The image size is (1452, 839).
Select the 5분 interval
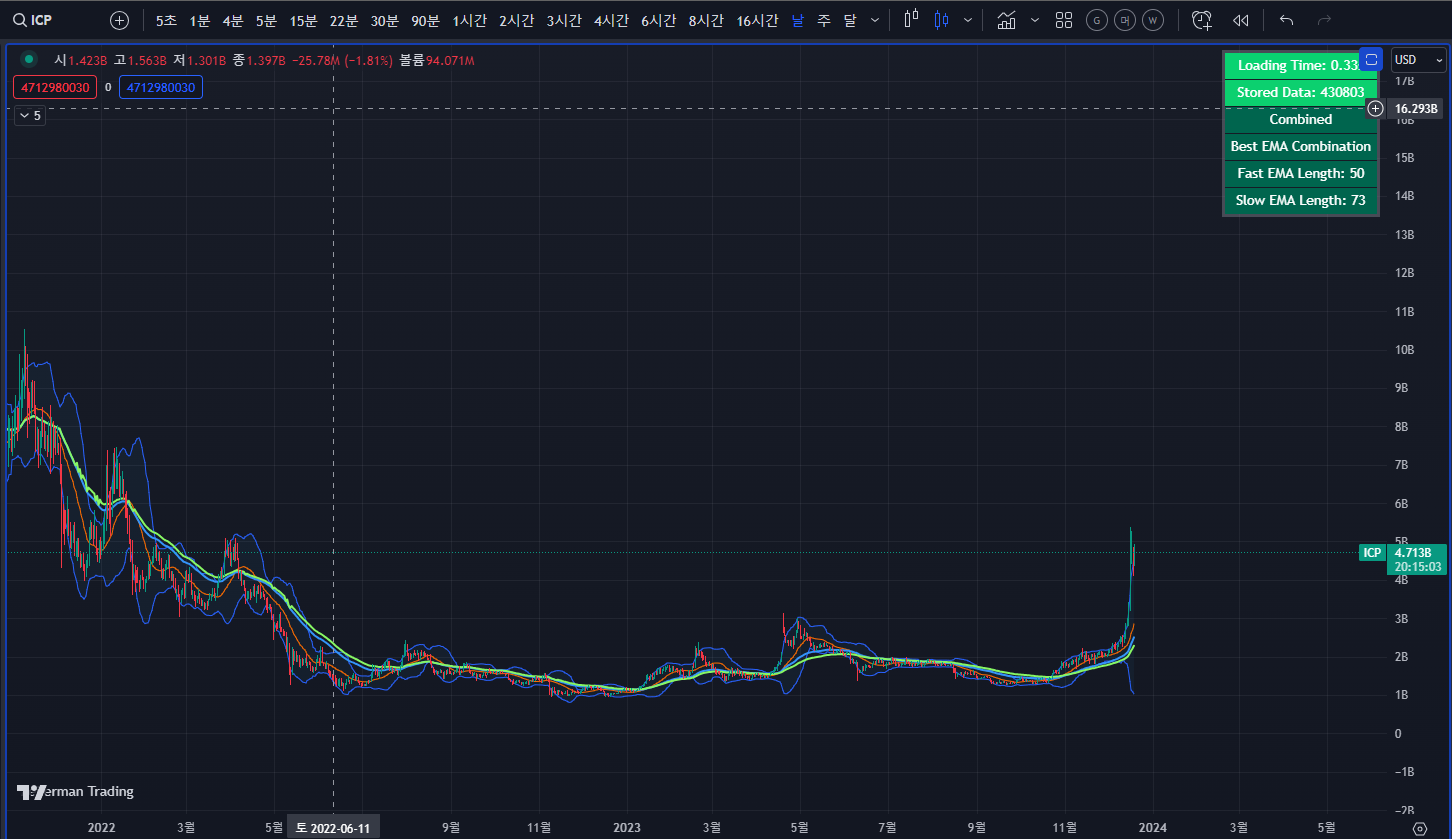[266, 20]
